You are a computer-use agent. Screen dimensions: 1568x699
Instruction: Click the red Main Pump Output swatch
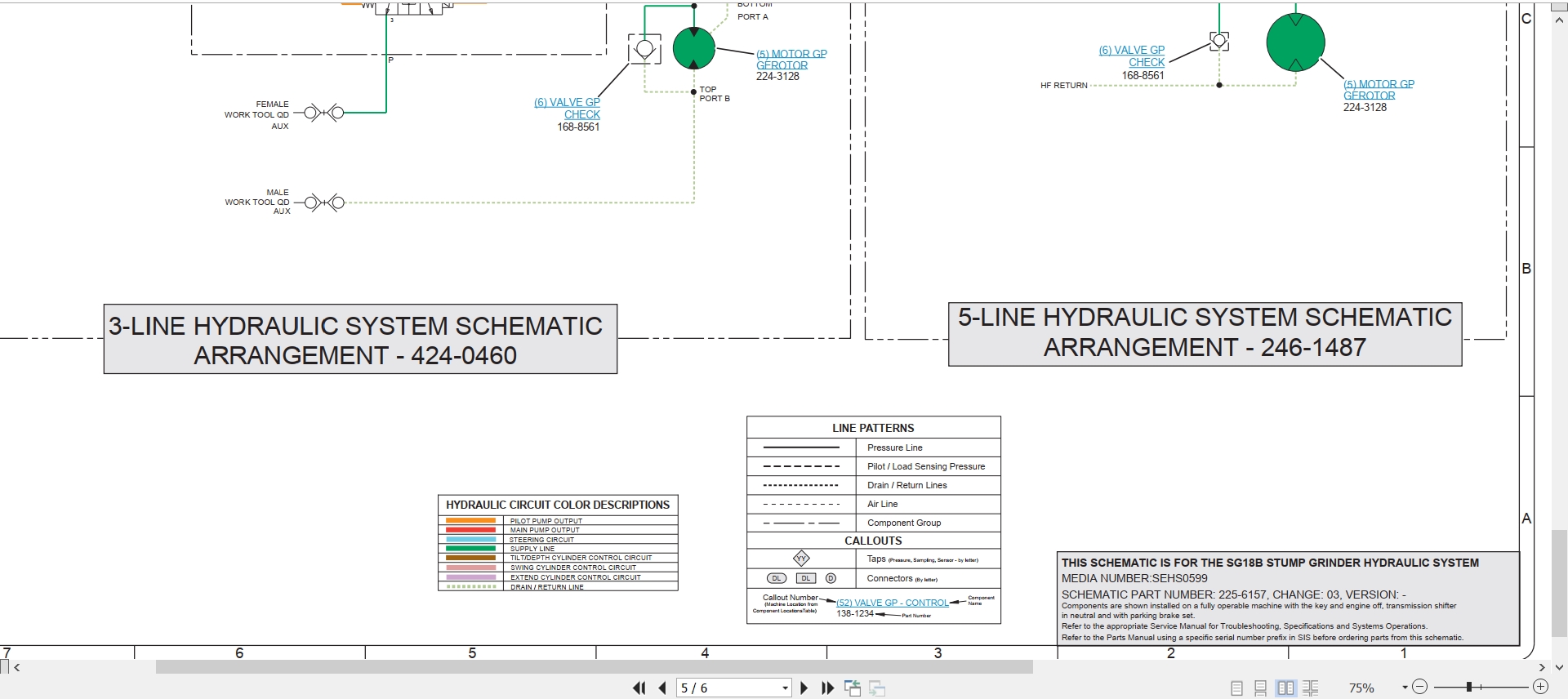471,530
